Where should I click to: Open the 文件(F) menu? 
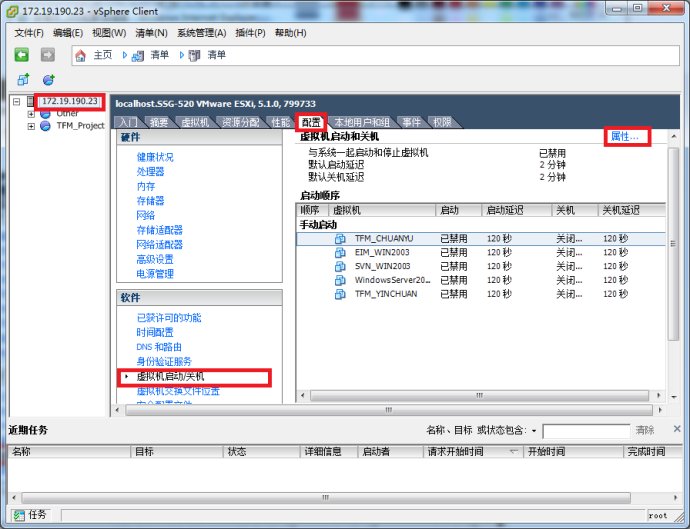coord(29,33)
